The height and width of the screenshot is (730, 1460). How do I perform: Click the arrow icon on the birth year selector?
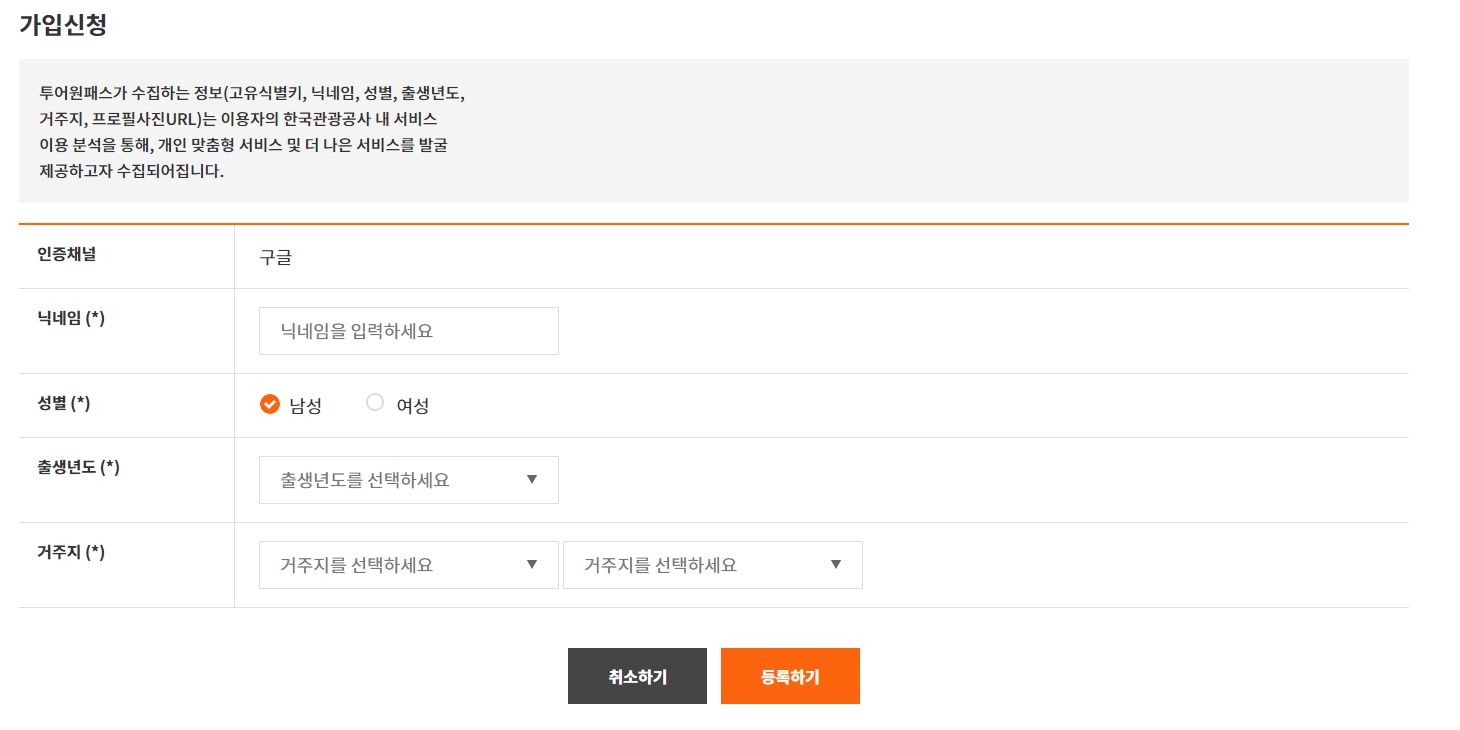click(533, 479)
